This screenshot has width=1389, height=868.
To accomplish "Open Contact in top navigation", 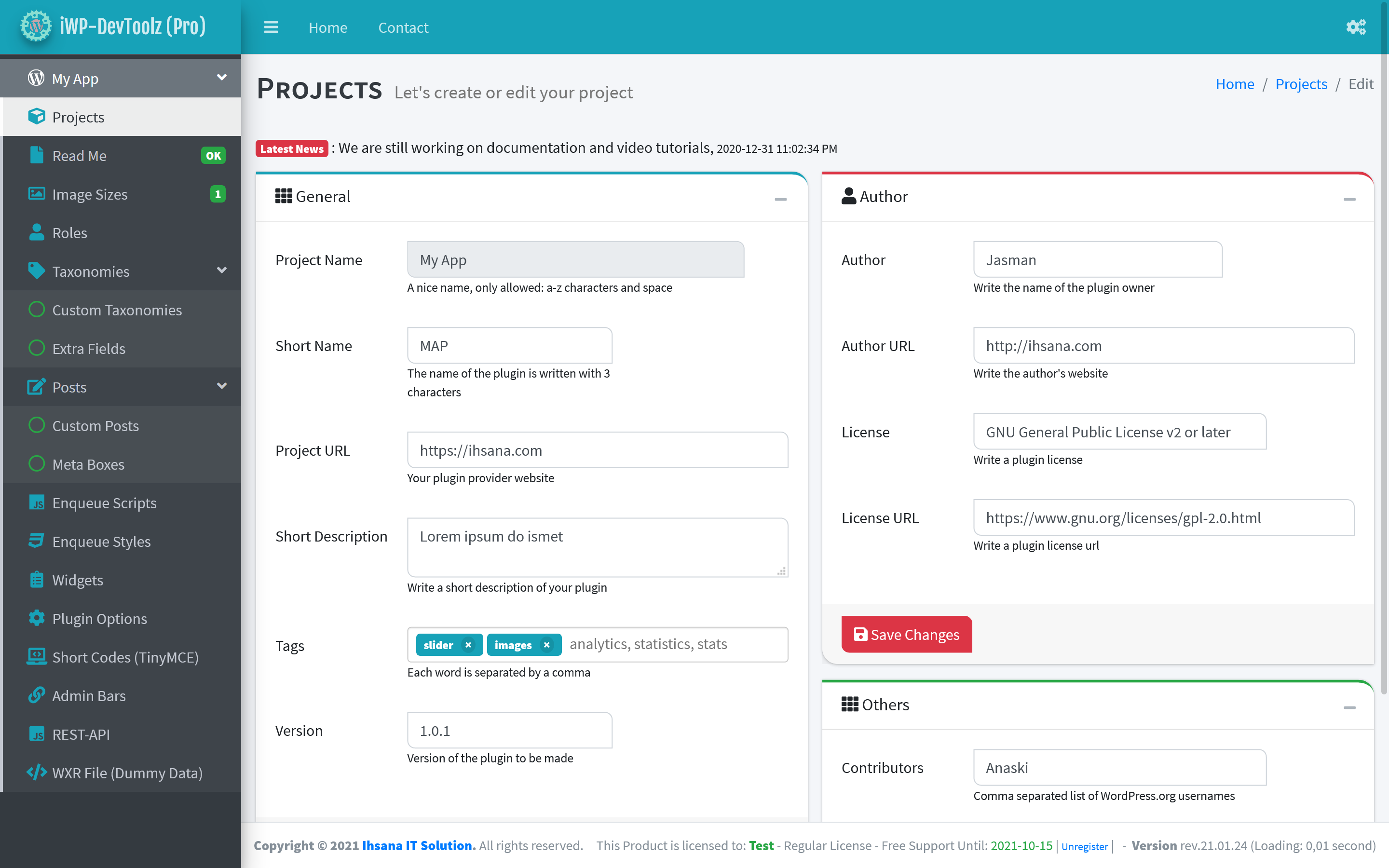I will [403, 27].
